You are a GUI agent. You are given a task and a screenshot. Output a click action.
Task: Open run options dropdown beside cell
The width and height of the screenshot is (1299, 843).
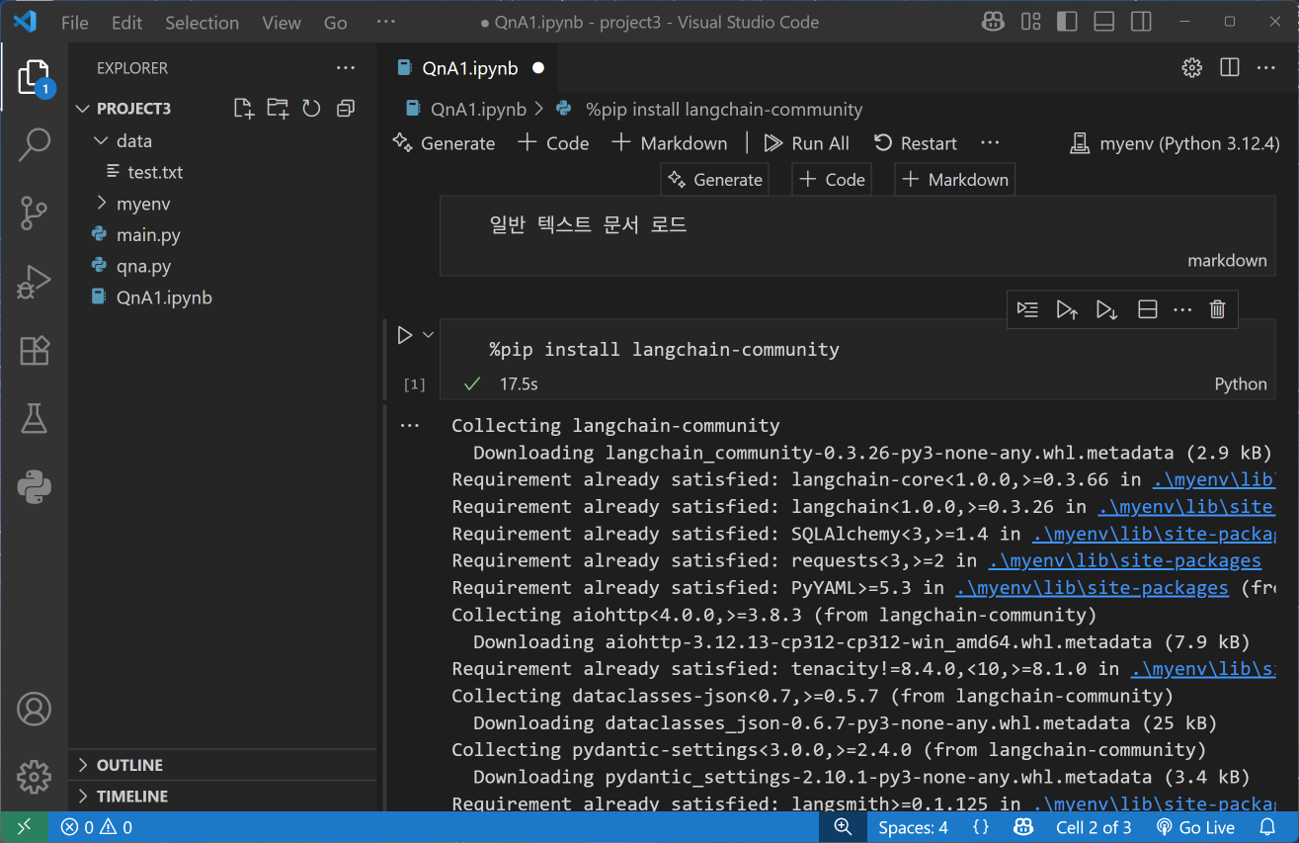[428, 335]
